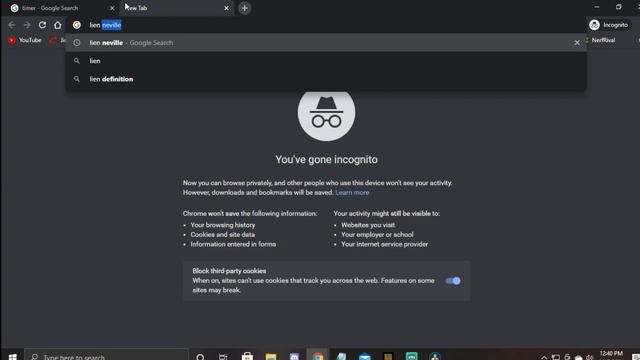Open File Explorer from the taskbar
640x360 pixels.
pyautogui.click(x=271, y=357)
